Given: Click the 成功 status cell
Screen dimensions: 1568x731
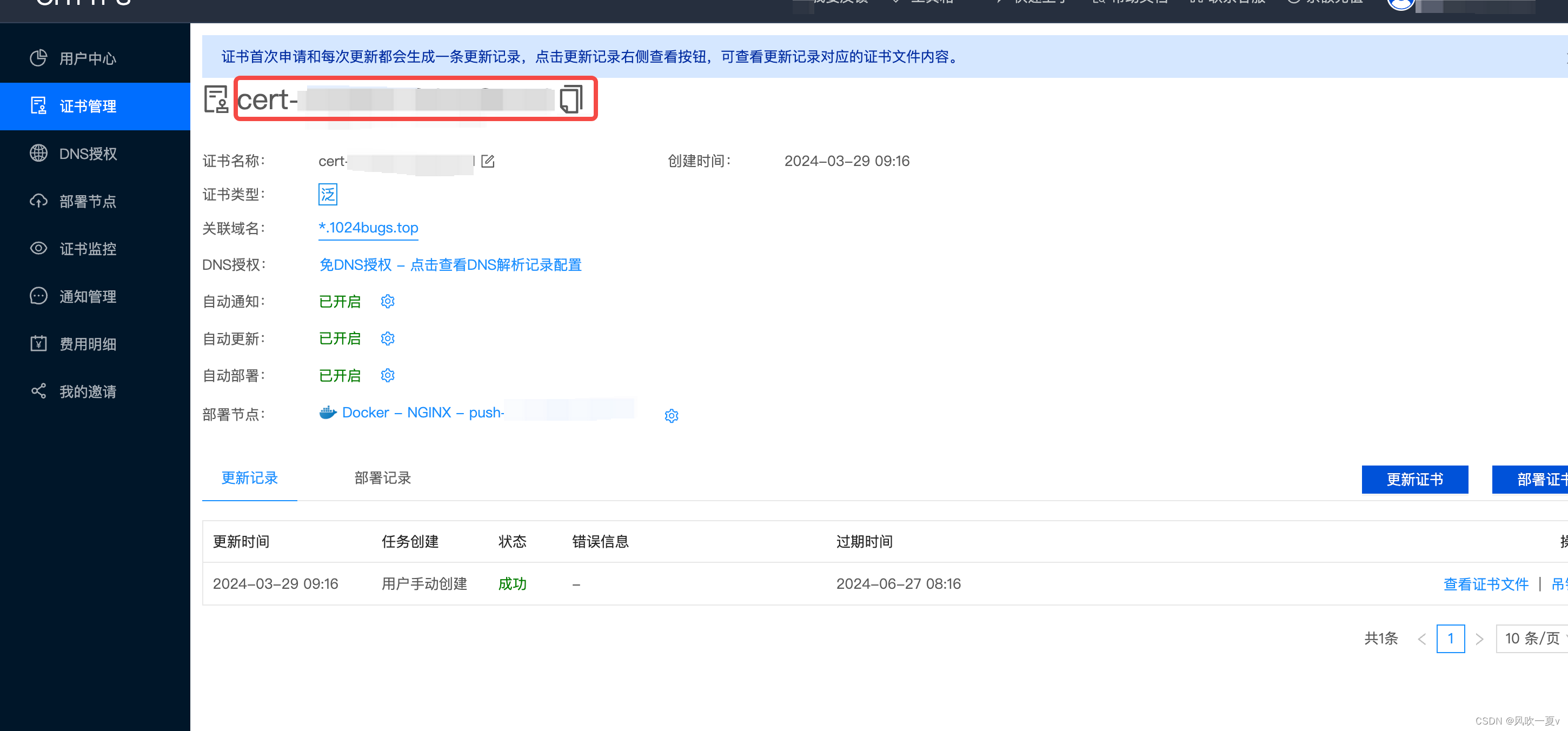Looking at the screenshot, I should click(x=513, y=584).
